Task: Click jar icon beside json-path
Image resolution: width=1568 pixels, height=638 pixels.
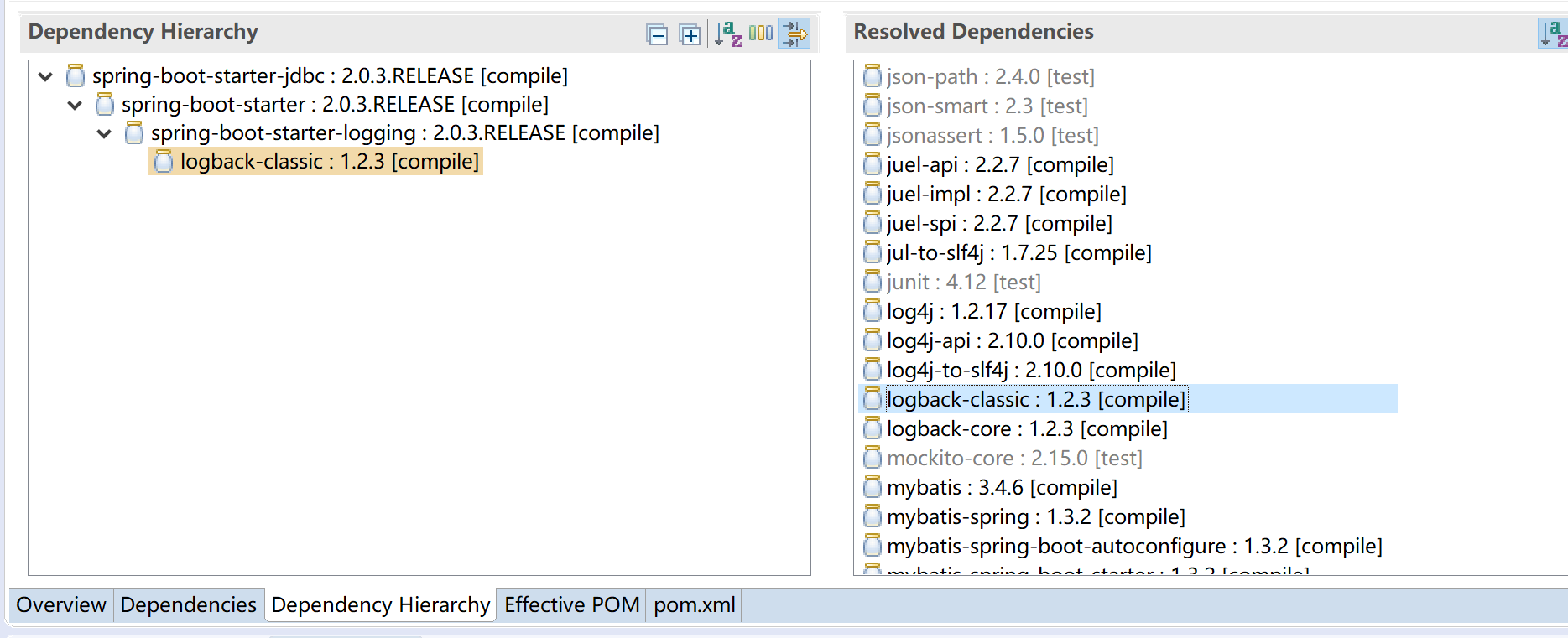Action: [873, 76]
